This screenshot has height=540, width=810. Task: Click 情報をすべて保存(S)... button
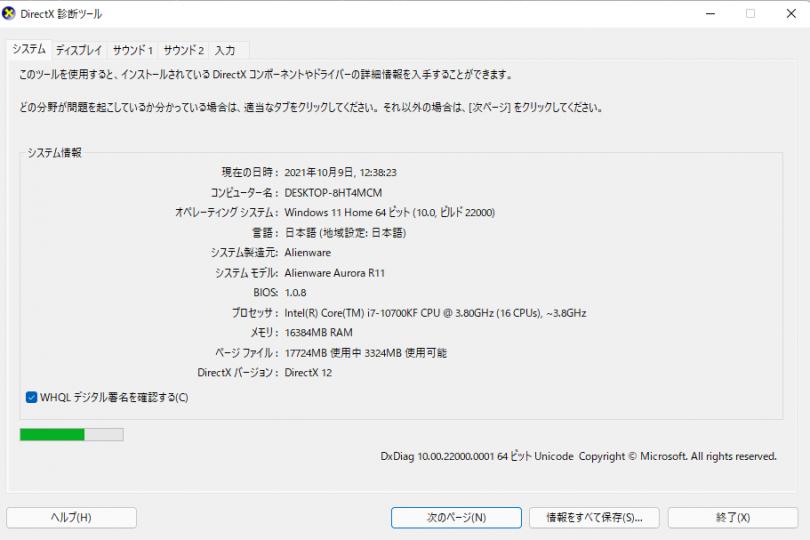594,518
